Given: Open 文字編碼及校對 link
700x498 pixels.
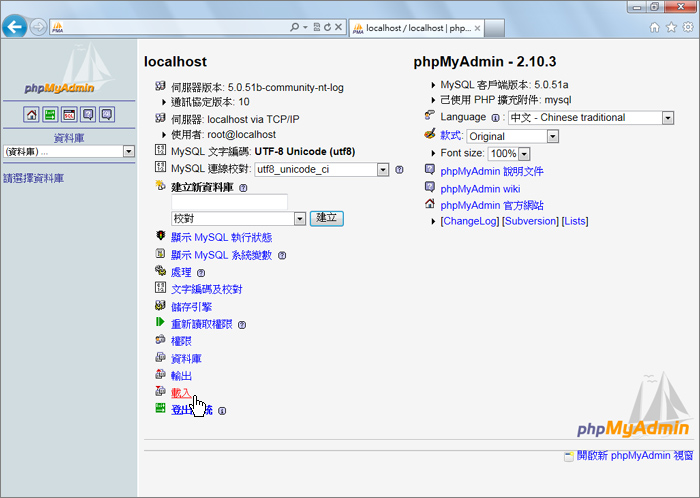Looking at the screenshot, I should [207, 290].
